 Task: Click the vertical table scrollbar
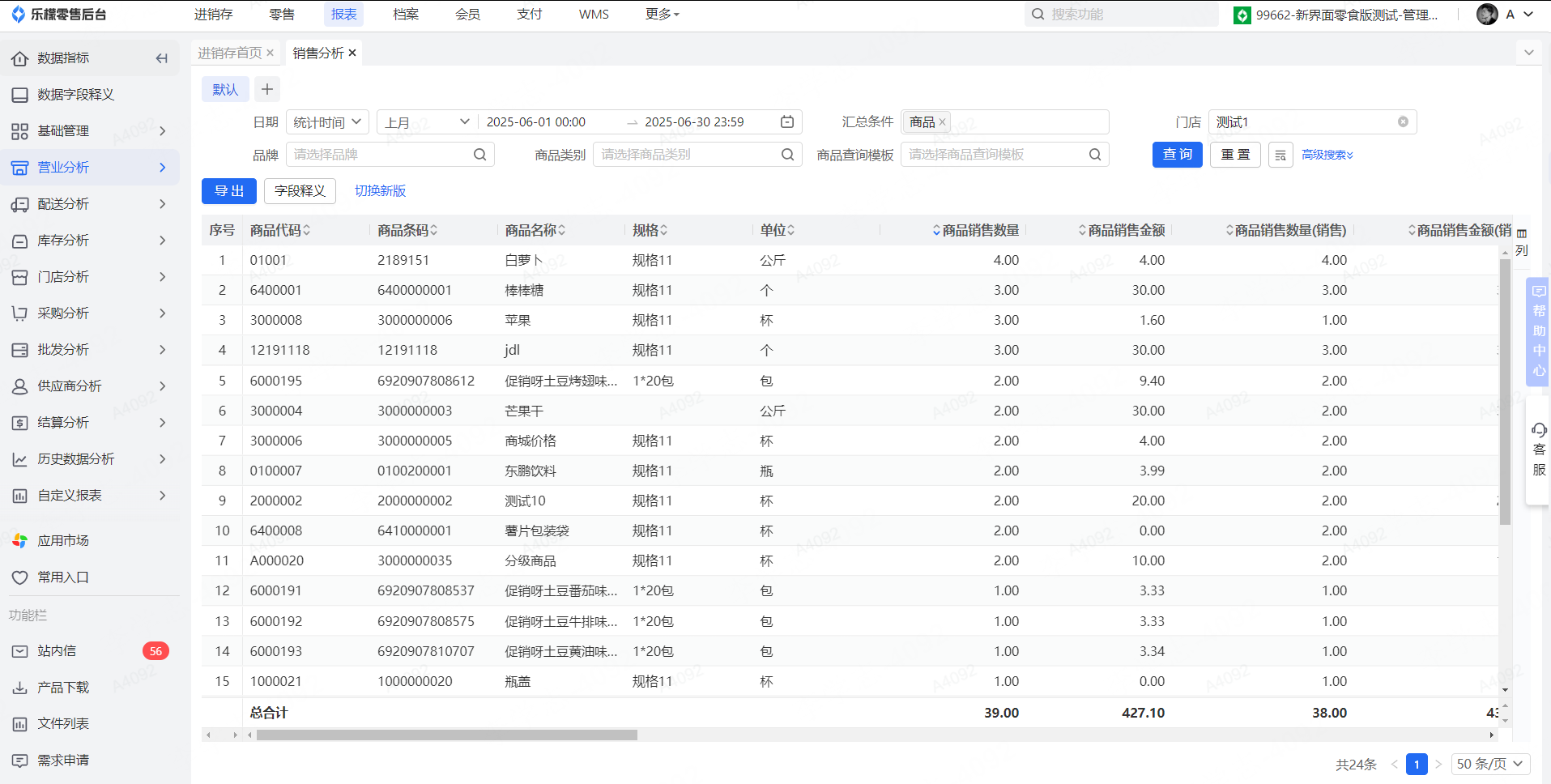[x=1505, y=392]
